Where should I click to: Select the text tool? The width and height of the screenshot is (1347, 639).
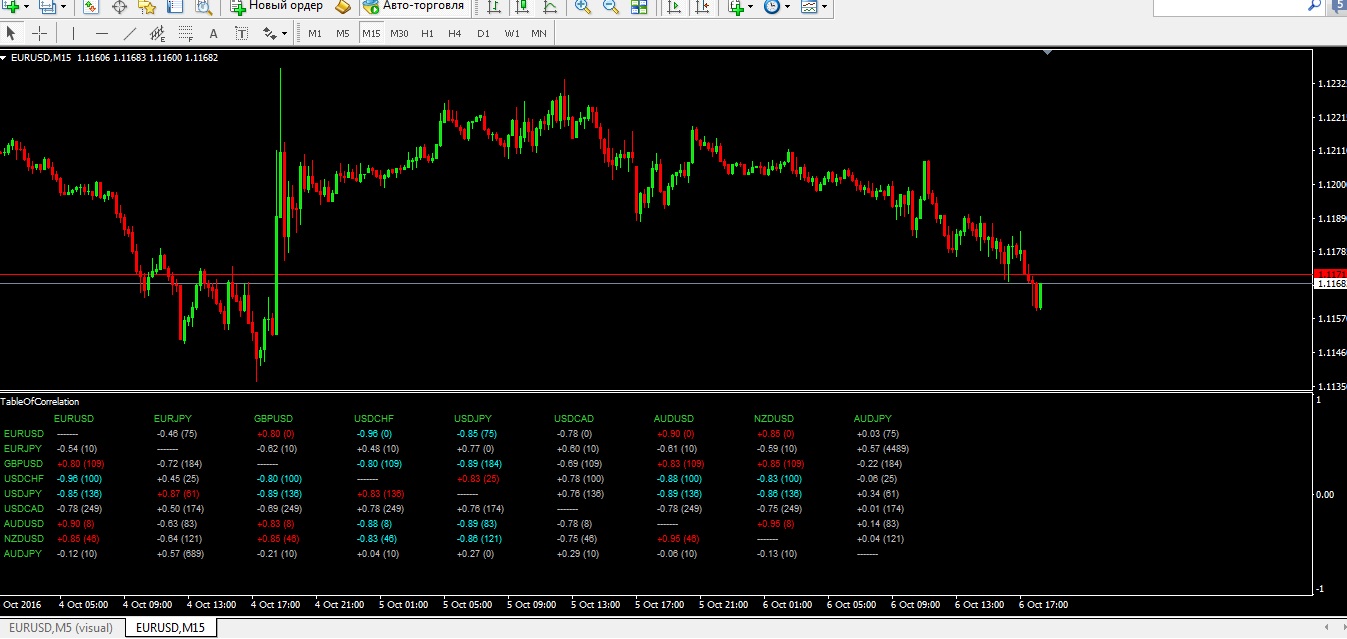coord(213,33)
